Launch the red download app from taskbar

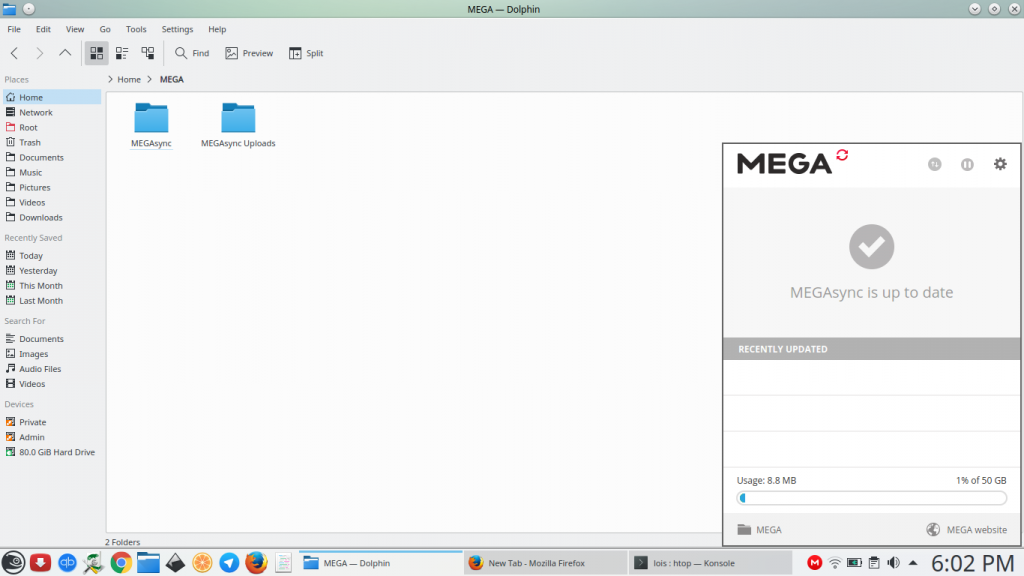tap(40, 562)
